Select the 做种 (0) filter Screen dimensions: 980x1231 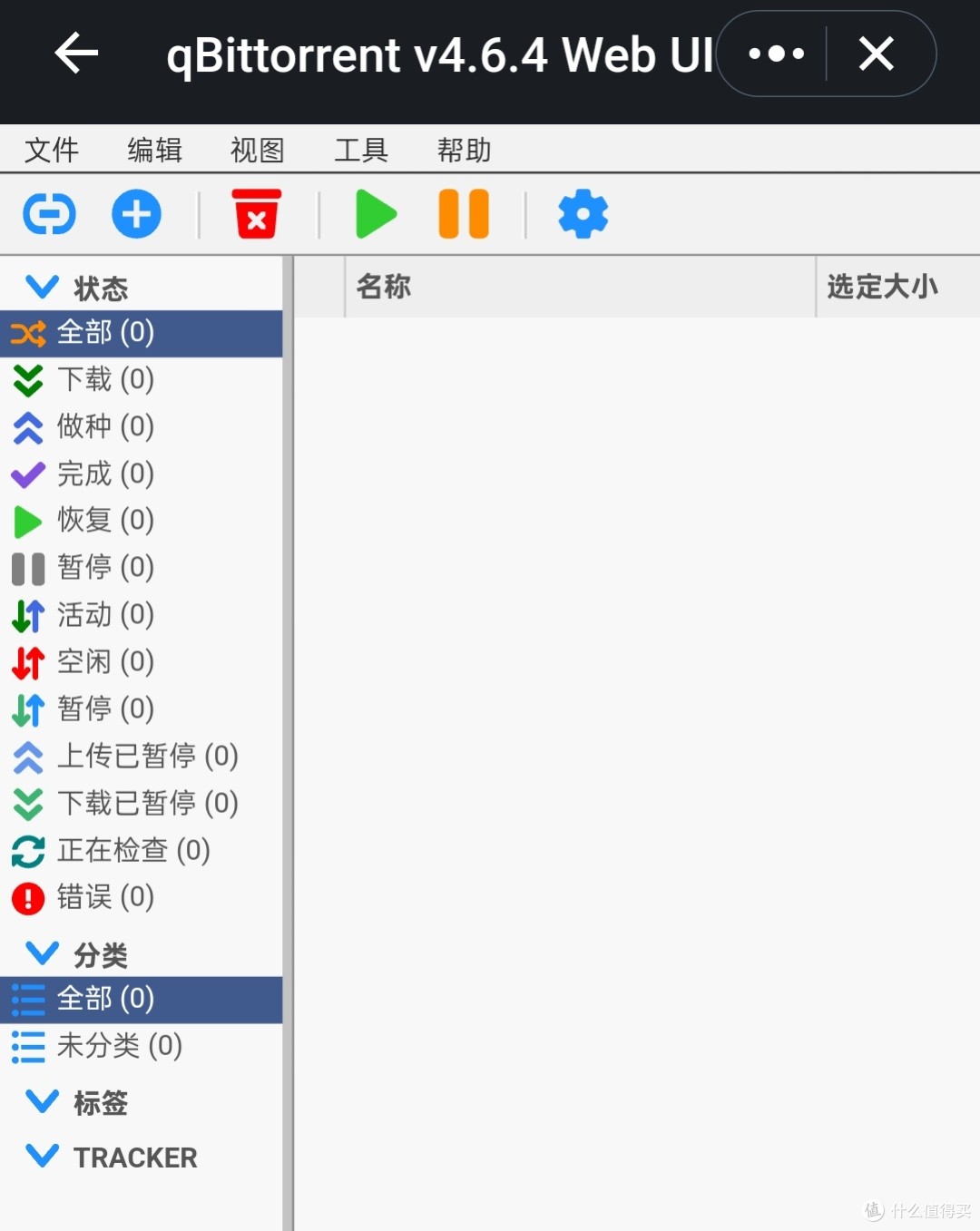(142, 427)
